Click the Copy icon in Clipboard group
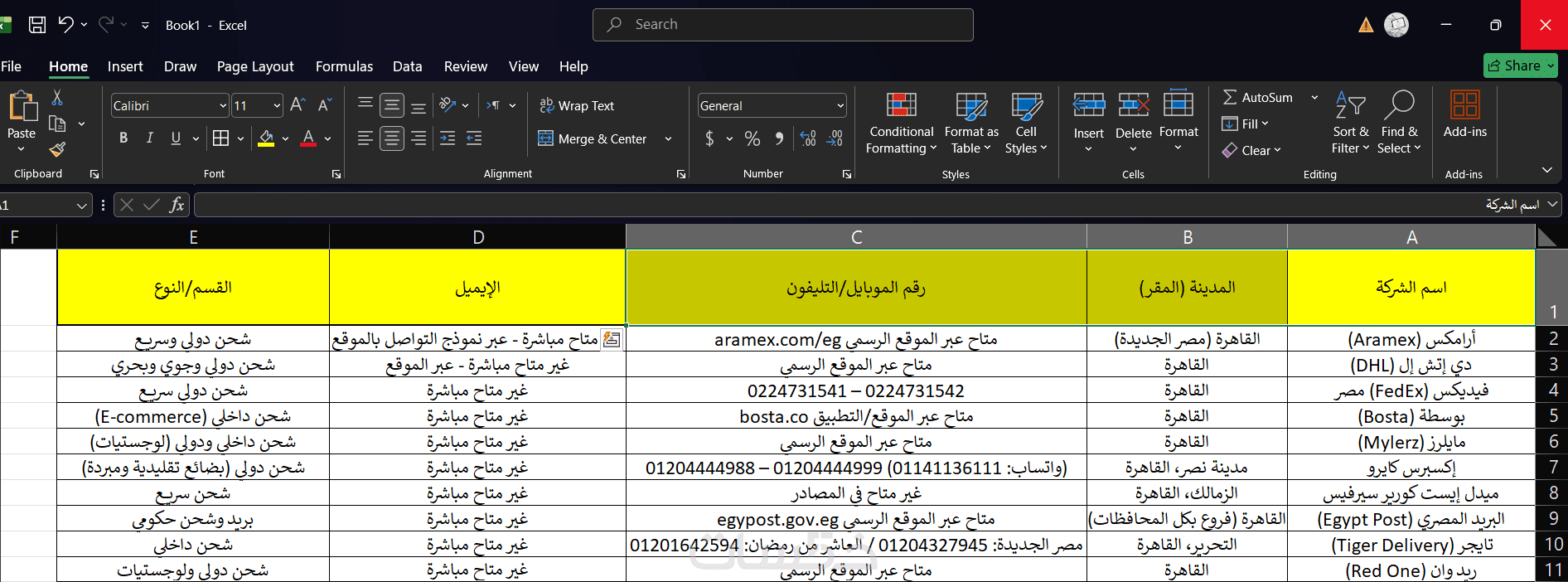The image size is (1568, 582). click(57, 124)
